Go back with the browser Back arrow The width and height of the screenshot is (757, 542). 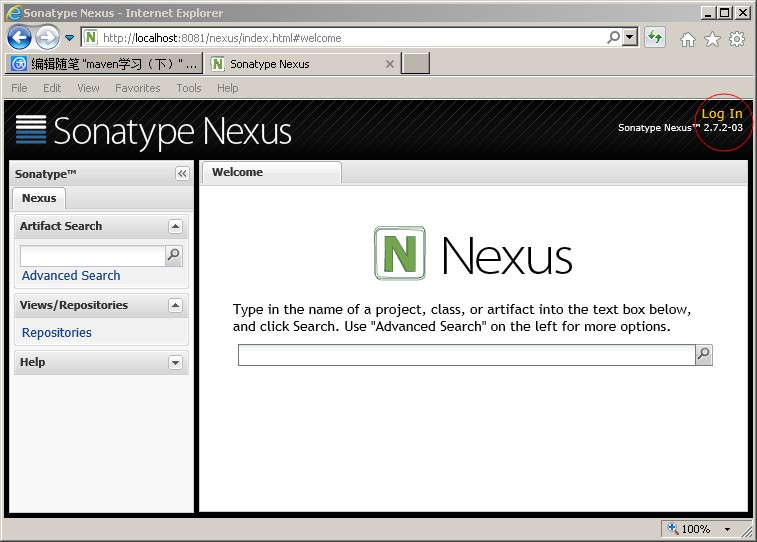[19, 37]
